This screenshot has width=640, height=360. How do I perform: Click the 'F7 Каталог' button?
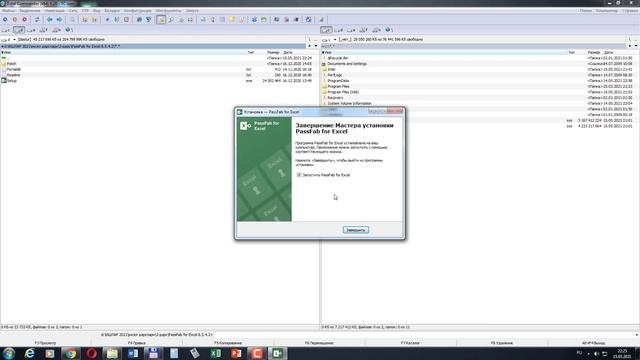point(410,343)
